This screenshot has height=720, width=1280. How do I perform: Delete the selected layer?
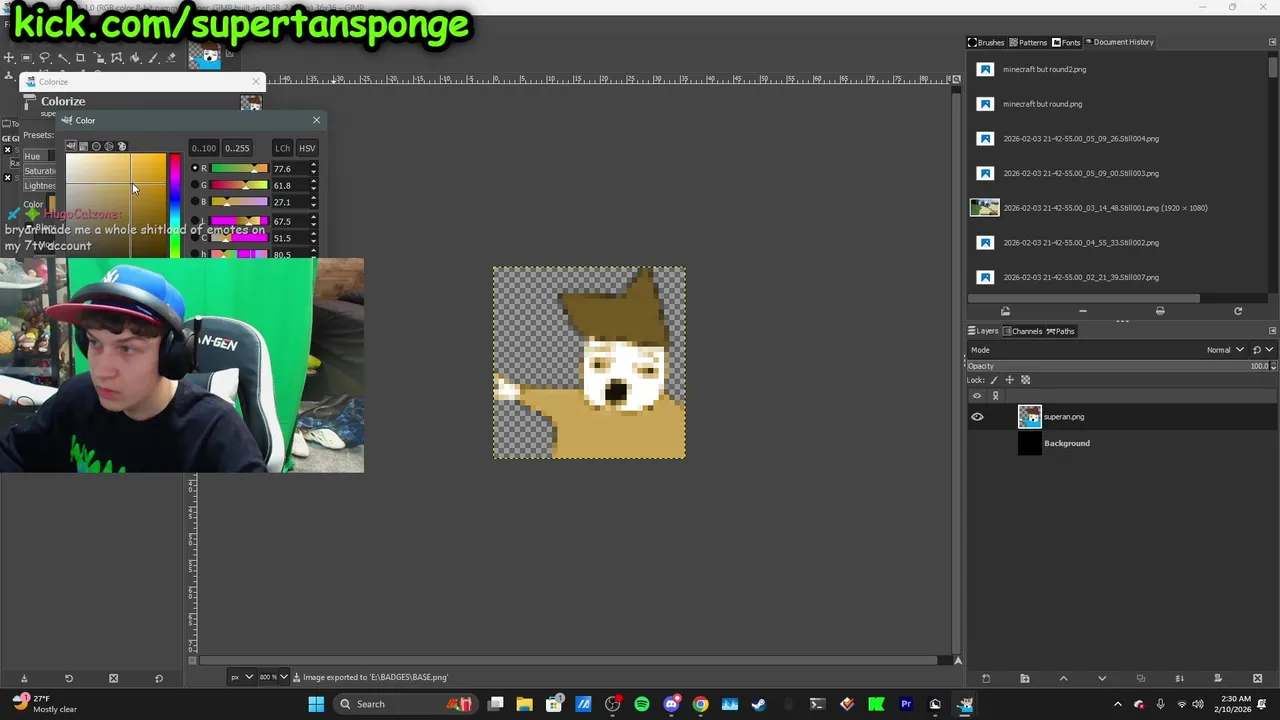point(1257,678)
